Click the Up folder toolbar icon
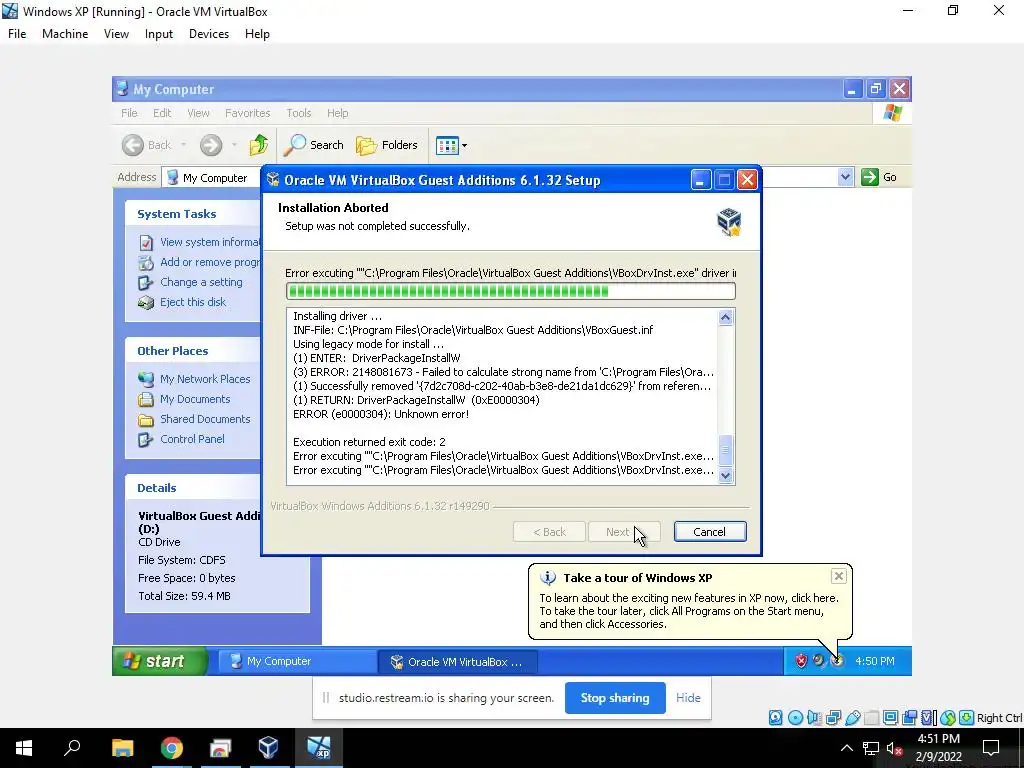Viewport: 1024px width, 768px height. tap(259, 145)
